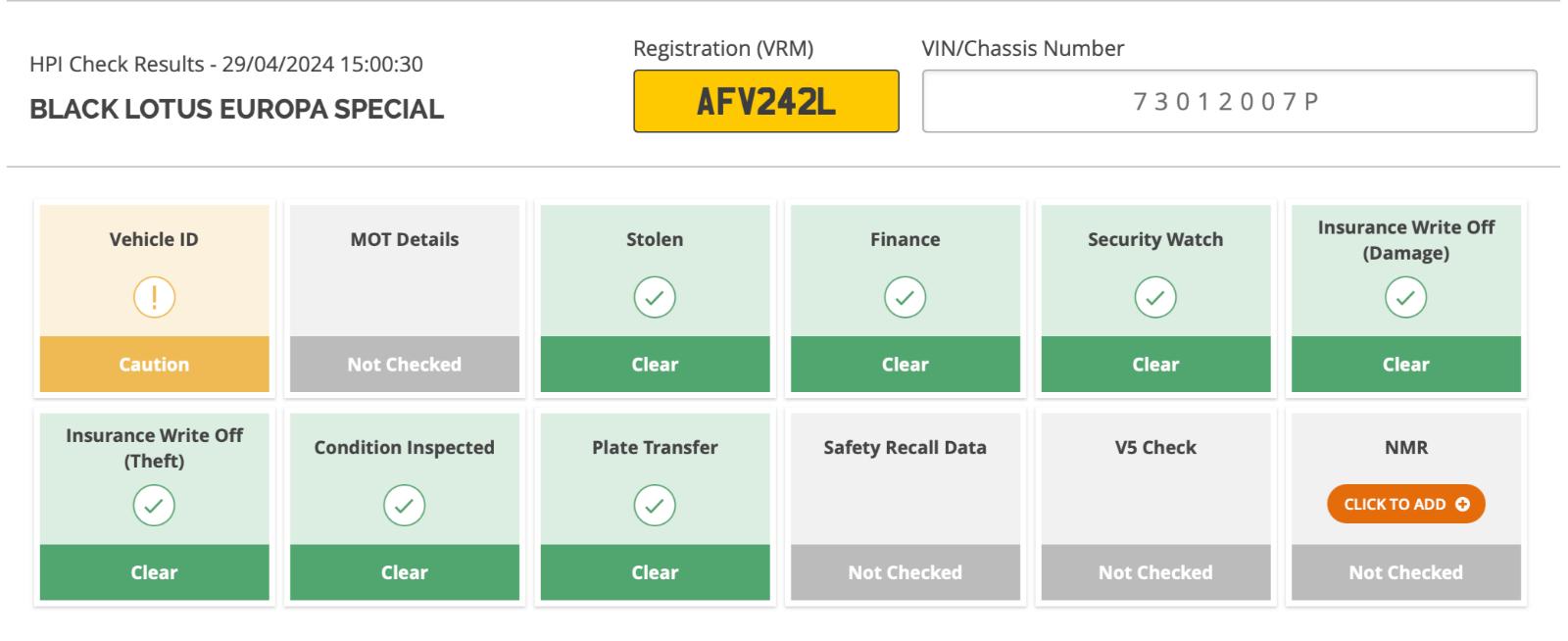Click the Not Checked bar under MOT Details
The image size is (1568, 641).
(404, 365)
